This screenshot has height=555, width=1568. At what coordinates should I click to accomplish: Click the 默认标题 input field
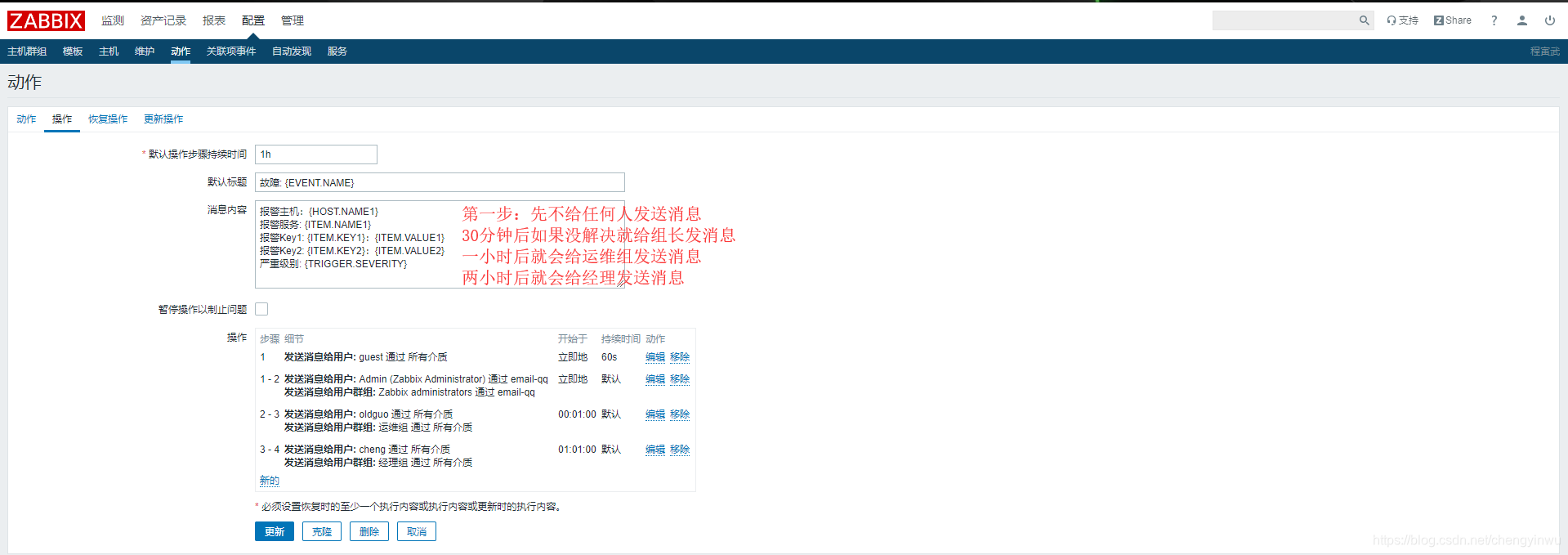(440, 182)
